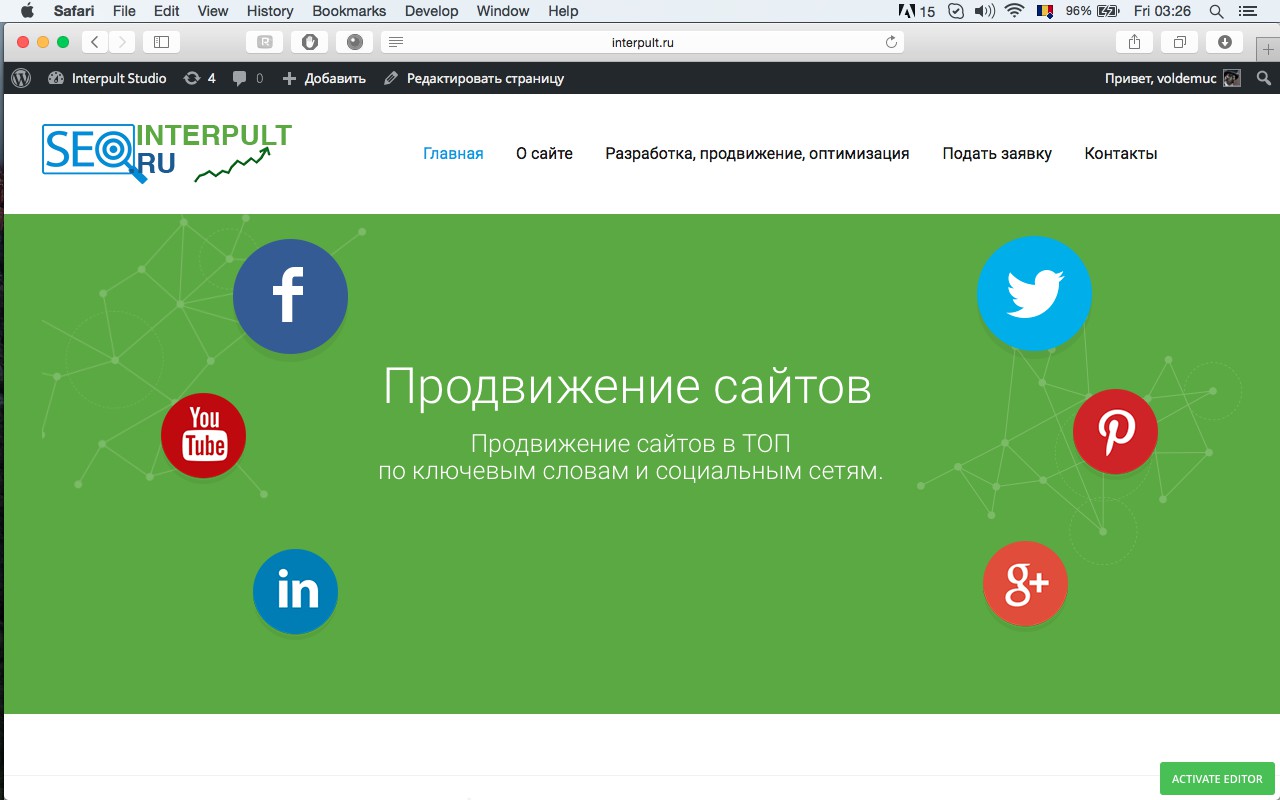Click the ACTIVATE EDITOR button
1280x800 pixels.
pyautogui.click(x=1217, y=779)
